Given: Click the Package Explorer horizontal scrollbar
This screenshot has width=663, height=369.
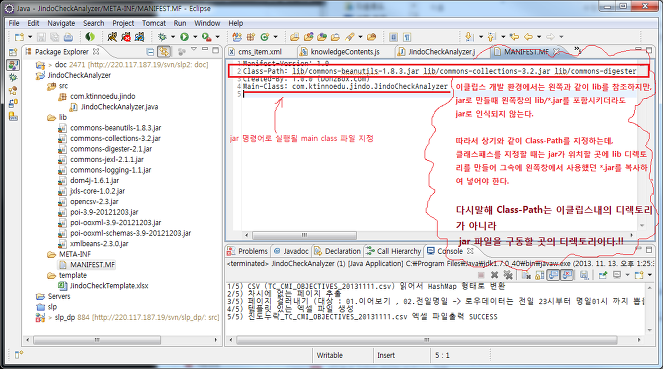Looking at the screenshot, I should [x=97, y=340].
